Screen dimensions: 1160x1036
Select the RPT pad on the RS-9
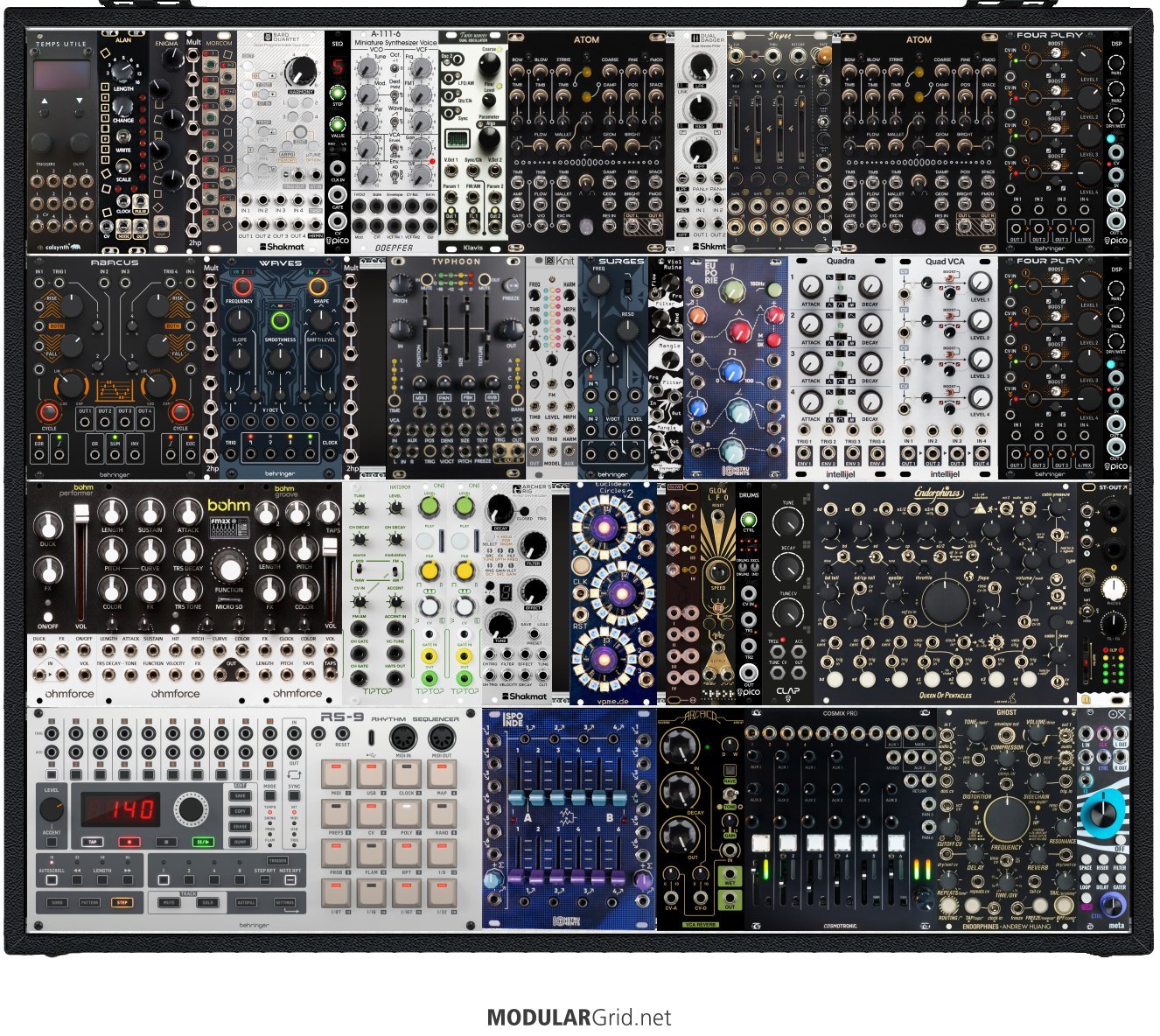click(x=406, y=854)
